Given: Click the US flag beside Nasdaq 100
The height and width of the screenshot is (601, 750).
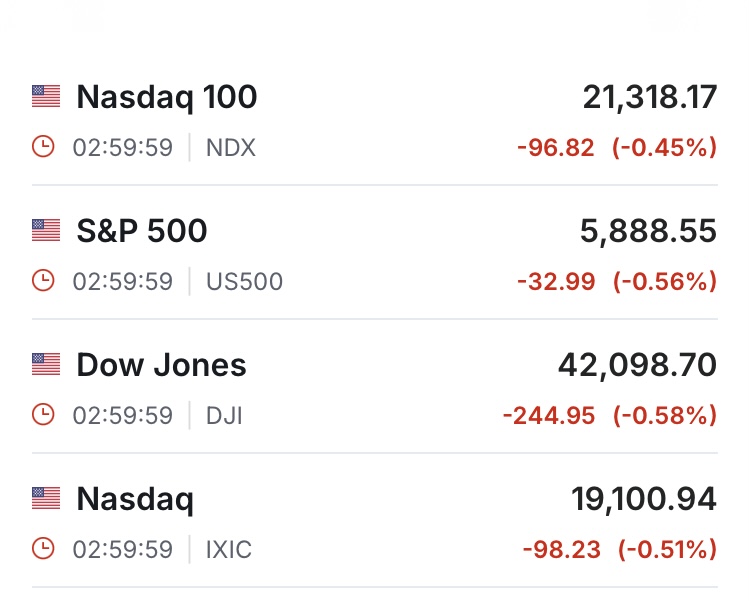Looking at the screenshot, I should coord(46,97).
